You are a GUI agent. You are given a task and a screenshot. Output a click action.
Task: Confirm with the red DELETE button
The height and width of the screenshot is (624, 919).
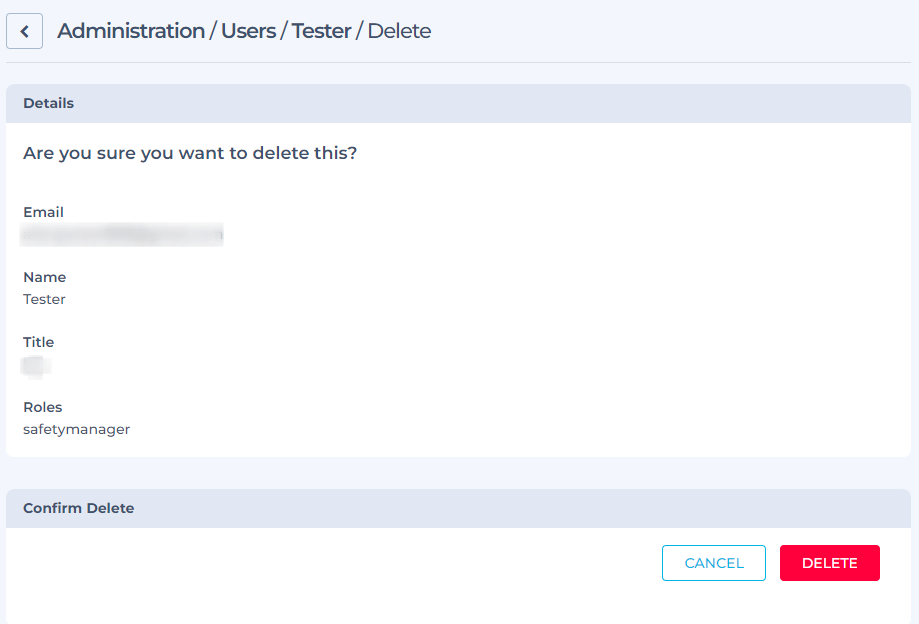click(x=829, y=563)
